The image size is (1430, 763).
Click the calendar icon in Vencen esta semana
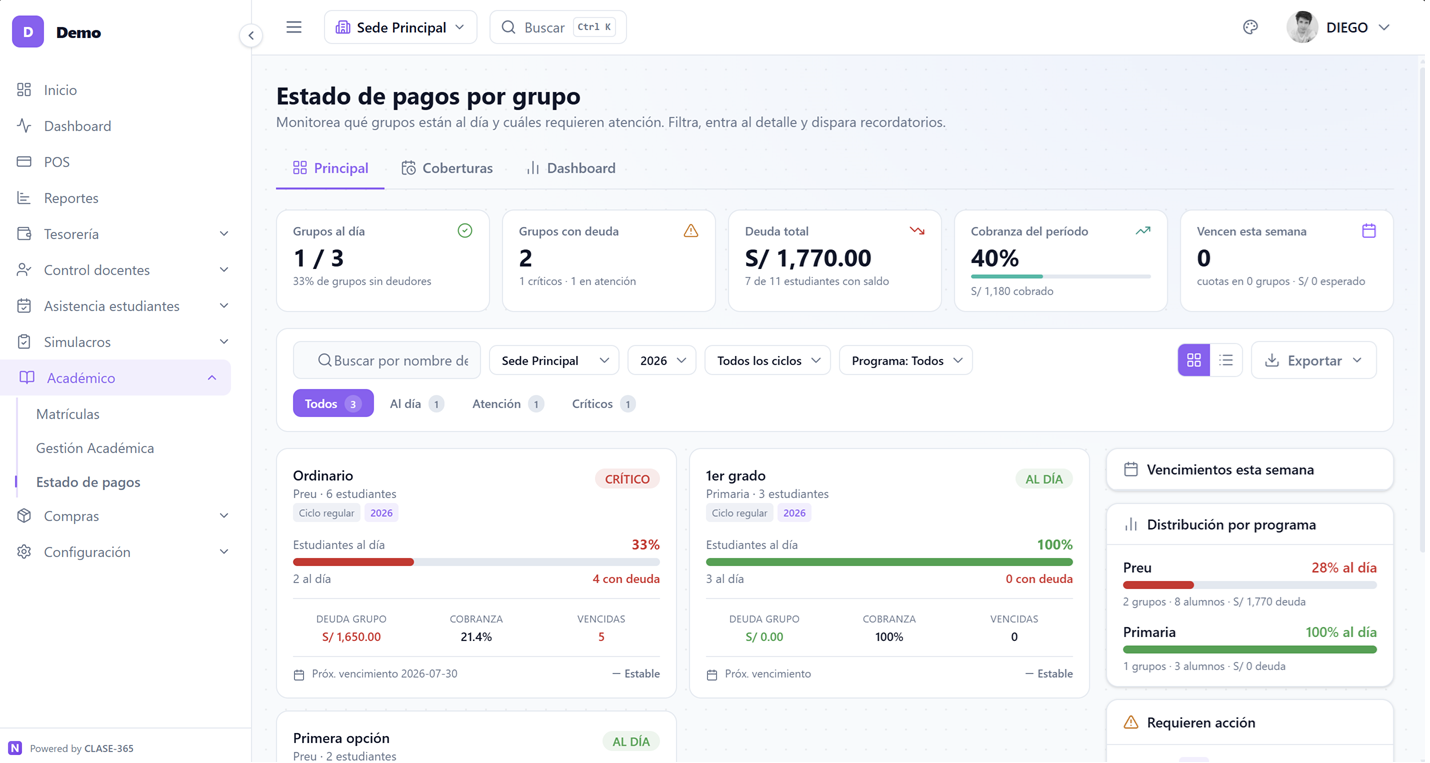click(x=1368, y=231)
